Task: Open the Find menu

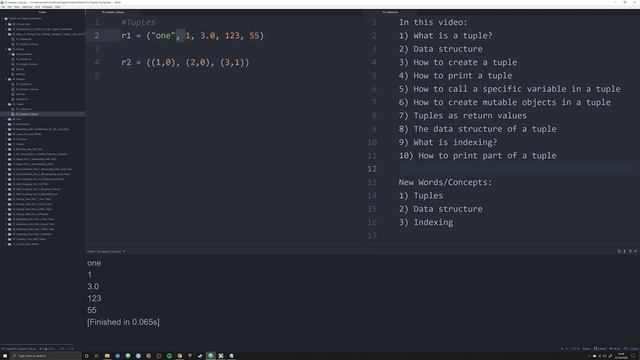Action: click(37, 7)
